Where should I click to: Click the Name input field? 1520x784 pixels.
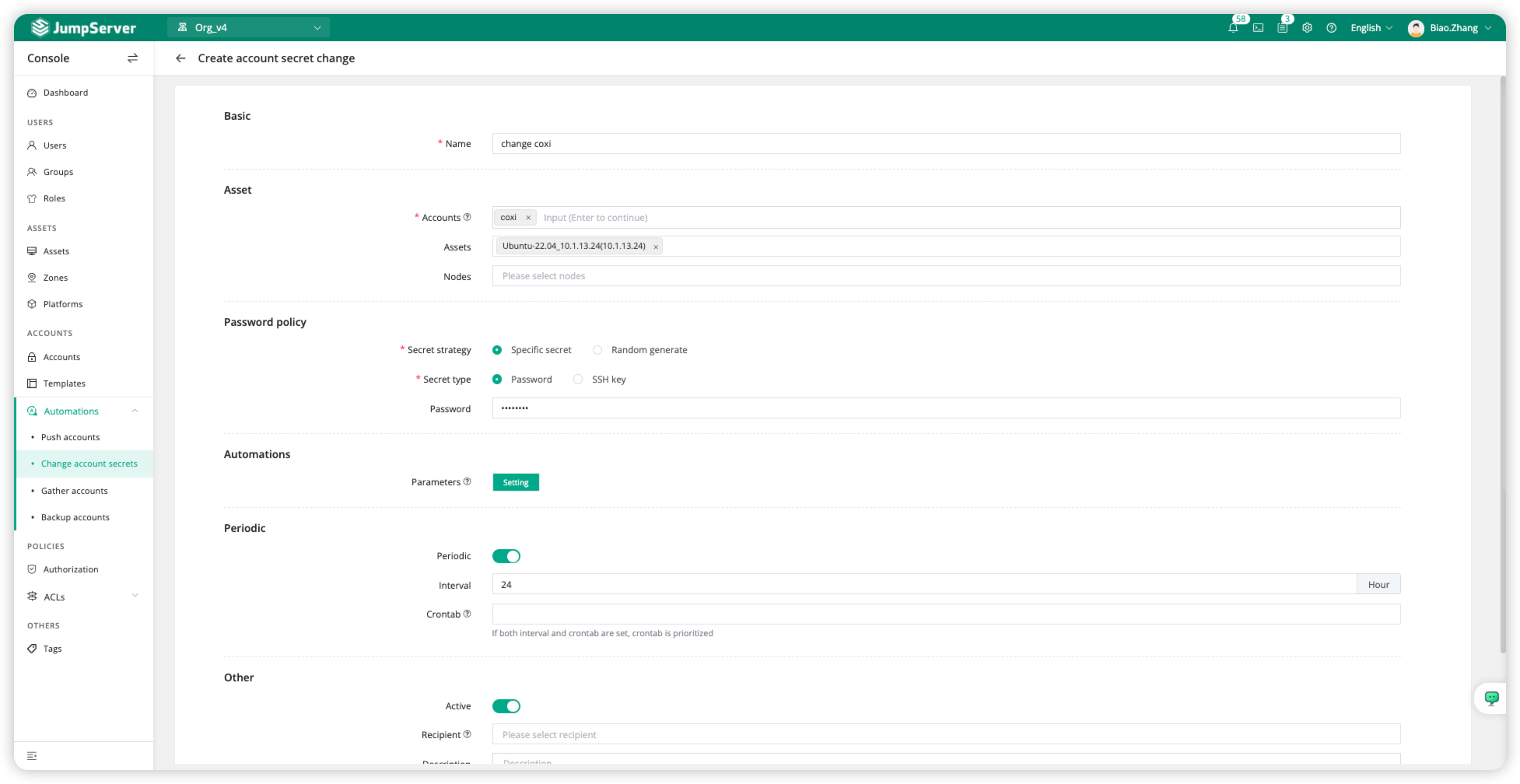point(946,144)
